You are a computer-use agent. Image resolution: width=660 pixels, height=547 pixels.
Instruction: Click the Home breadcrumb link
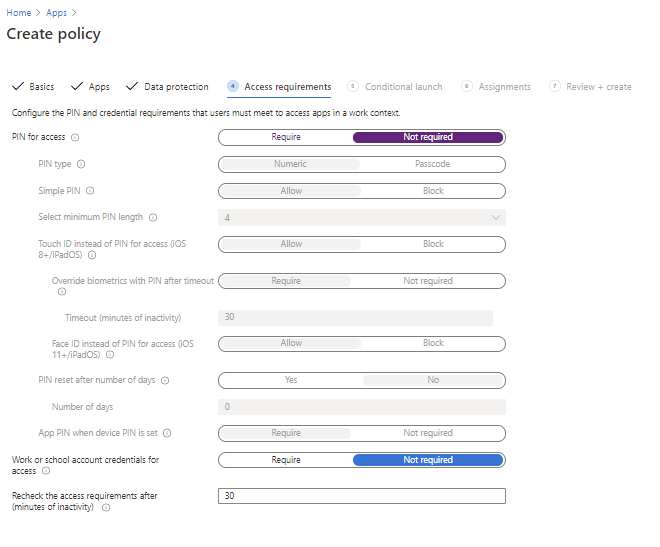pos(19,12)
